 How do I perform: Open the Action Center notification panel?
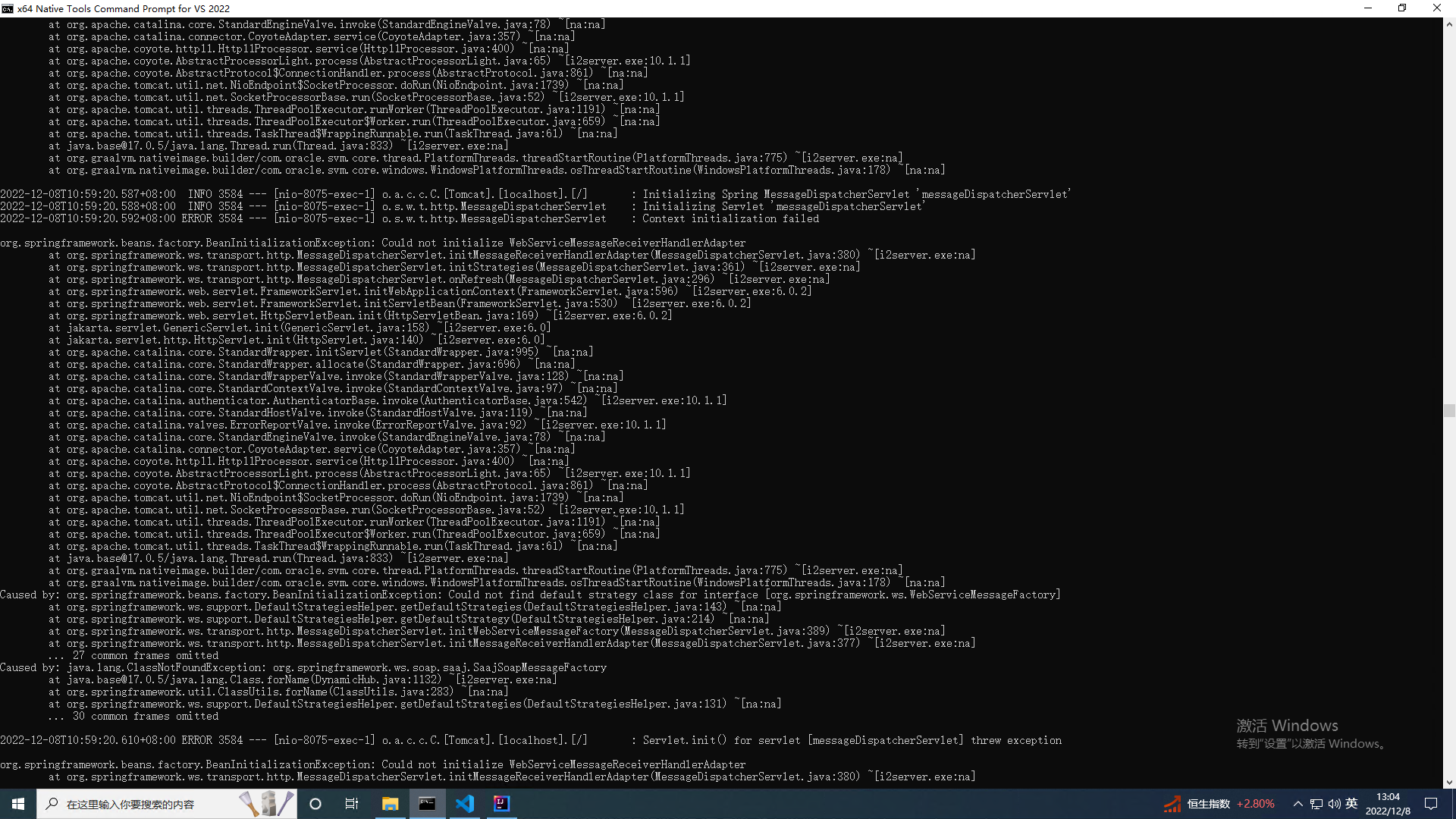1432,803
